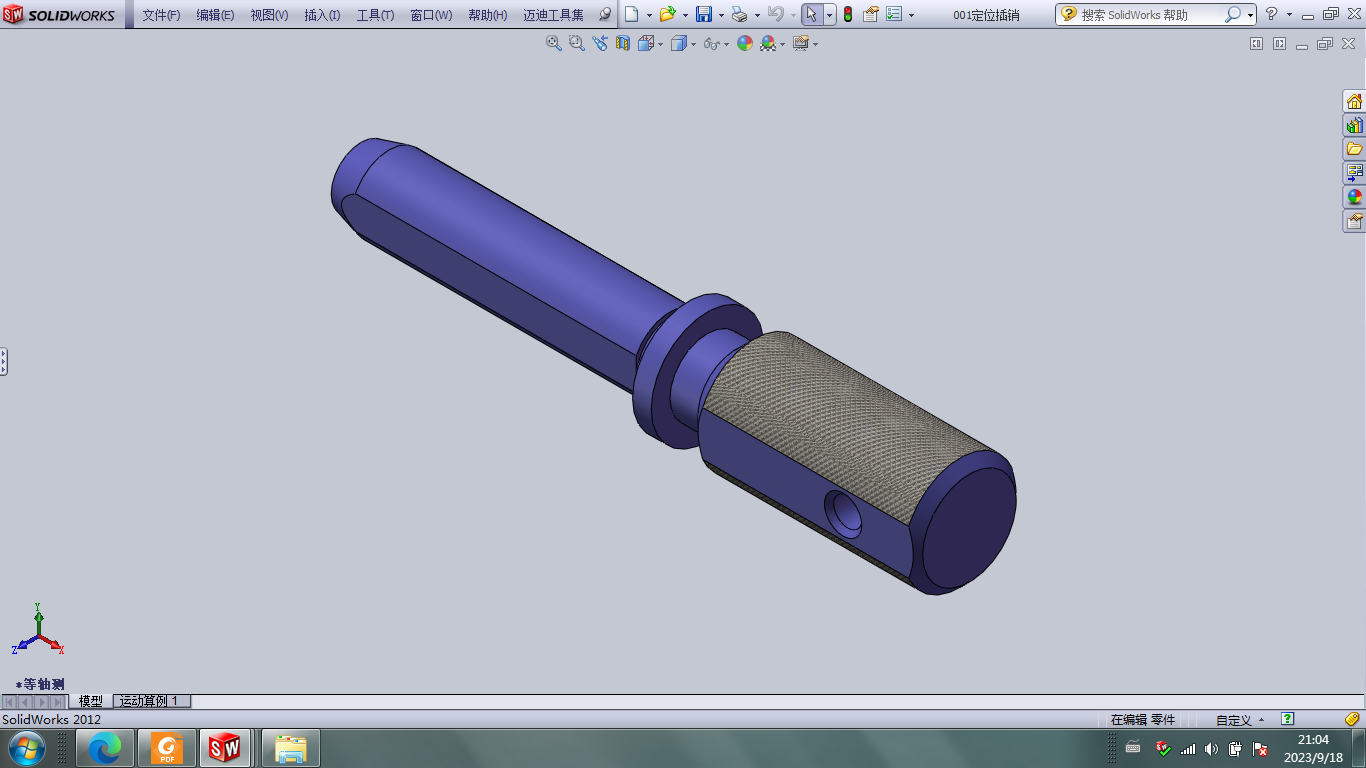This screenshot has height=768, width=1366.
Task: Click the View Orientation icon
Action: tap(645, 43)
